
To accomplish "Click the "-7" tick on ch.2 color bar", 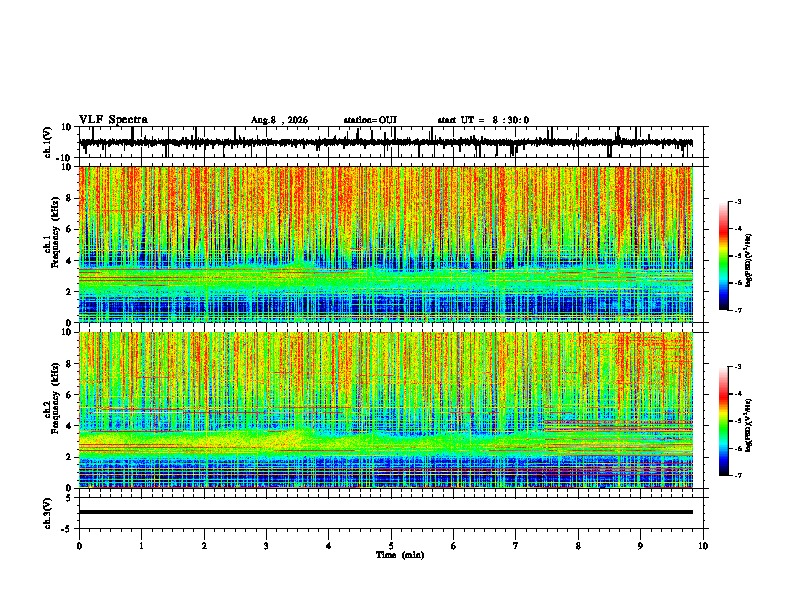I will tap(737, 475).
